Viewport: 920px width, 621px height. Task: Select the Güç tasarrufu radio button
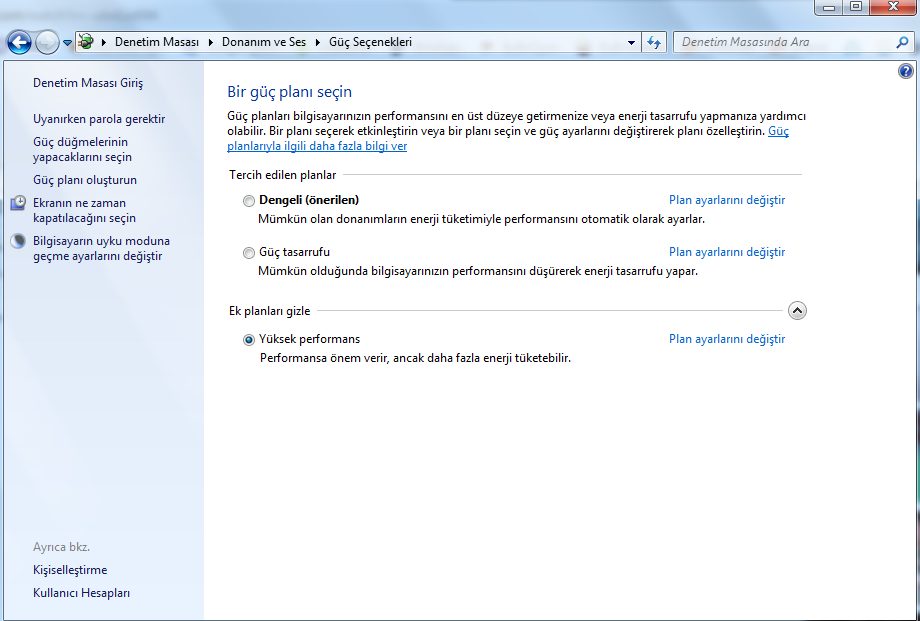[x=249, y=253]
